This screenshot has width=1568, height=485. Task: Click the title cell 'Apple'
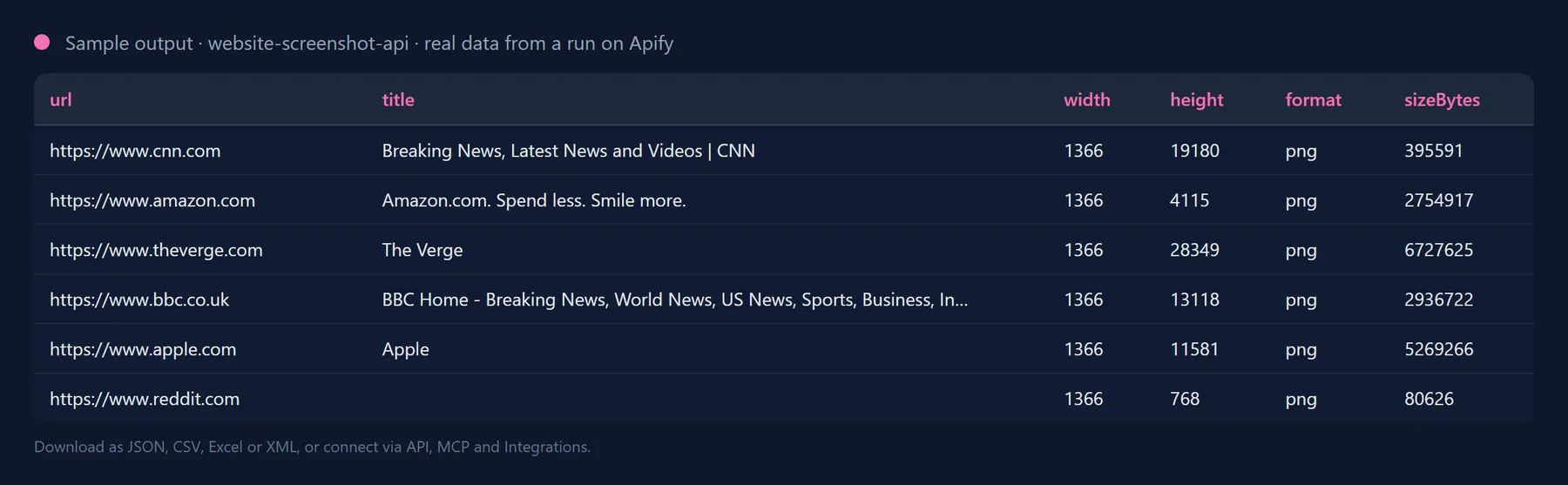(406, 349)
